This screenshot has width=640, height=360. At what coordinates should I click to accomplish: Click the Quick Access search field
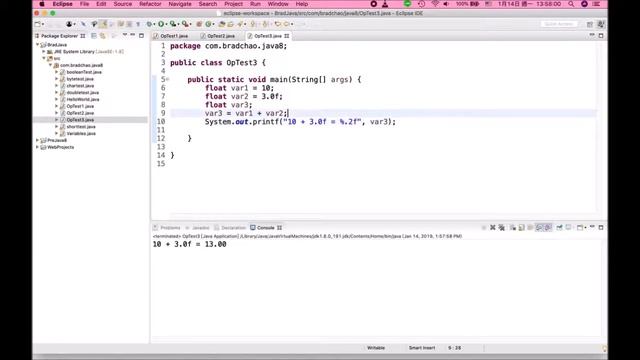pos(559,24)
